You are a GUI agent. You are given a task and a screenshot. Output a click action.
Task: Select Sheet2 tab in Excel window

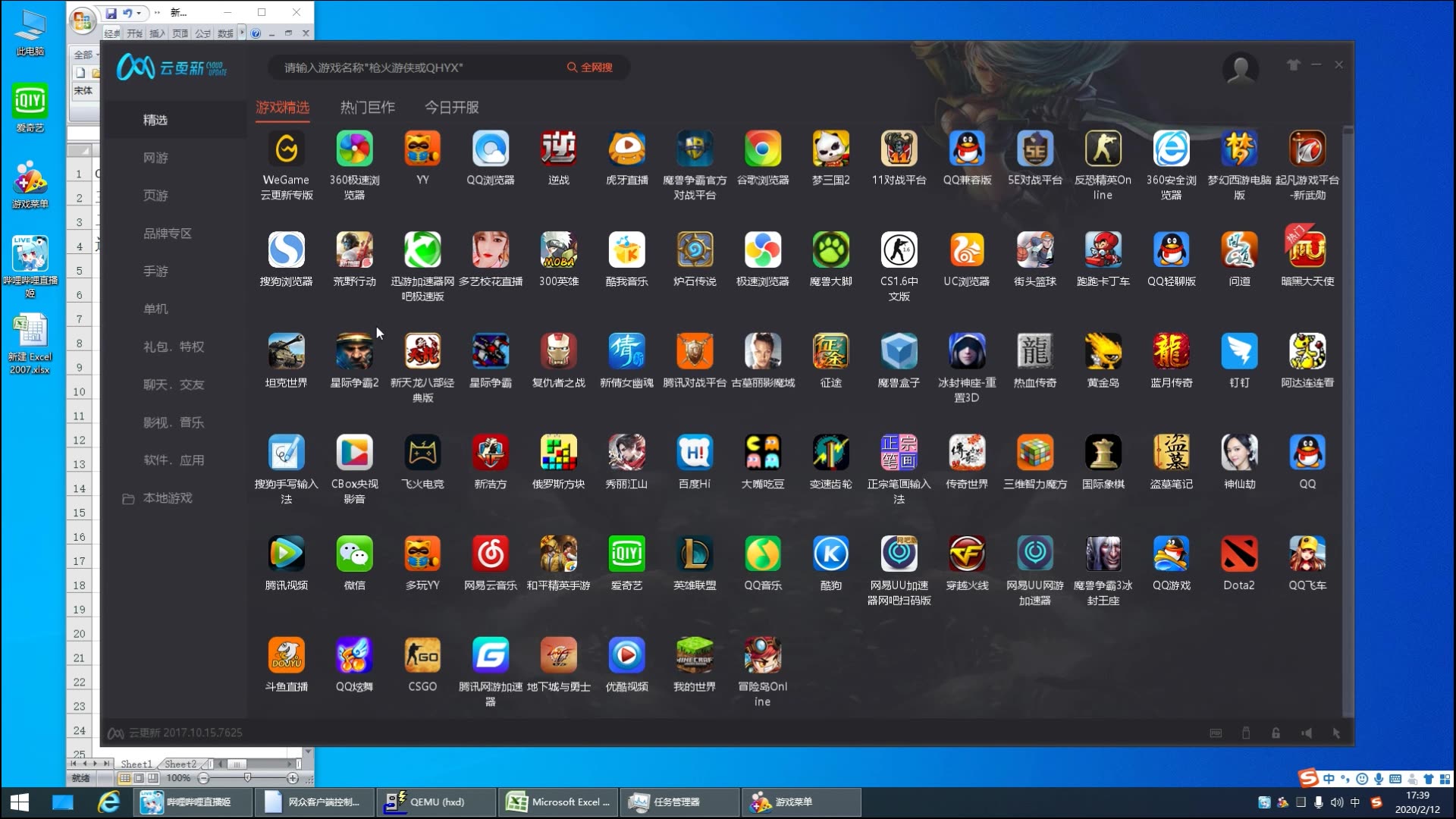click(180, 764)
